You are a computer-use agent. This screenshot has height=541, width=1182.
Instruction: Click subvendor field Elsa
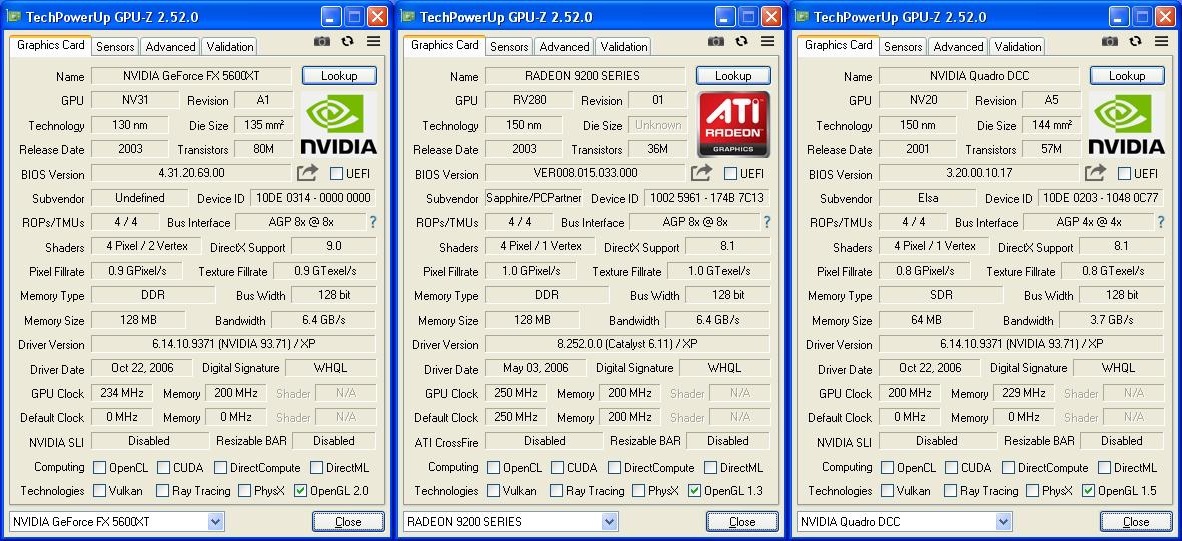tap(928, 198)
